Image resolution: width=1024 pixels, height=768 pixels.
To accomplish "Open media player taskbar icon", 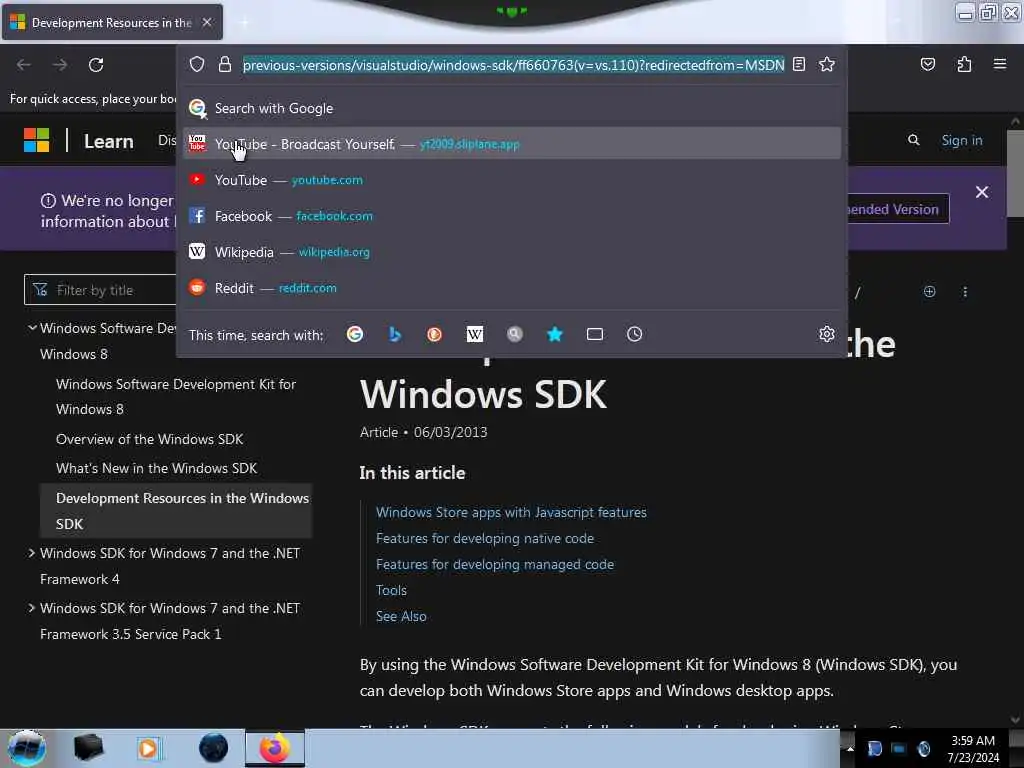I will pyautogui.click(x=148, y=748).
